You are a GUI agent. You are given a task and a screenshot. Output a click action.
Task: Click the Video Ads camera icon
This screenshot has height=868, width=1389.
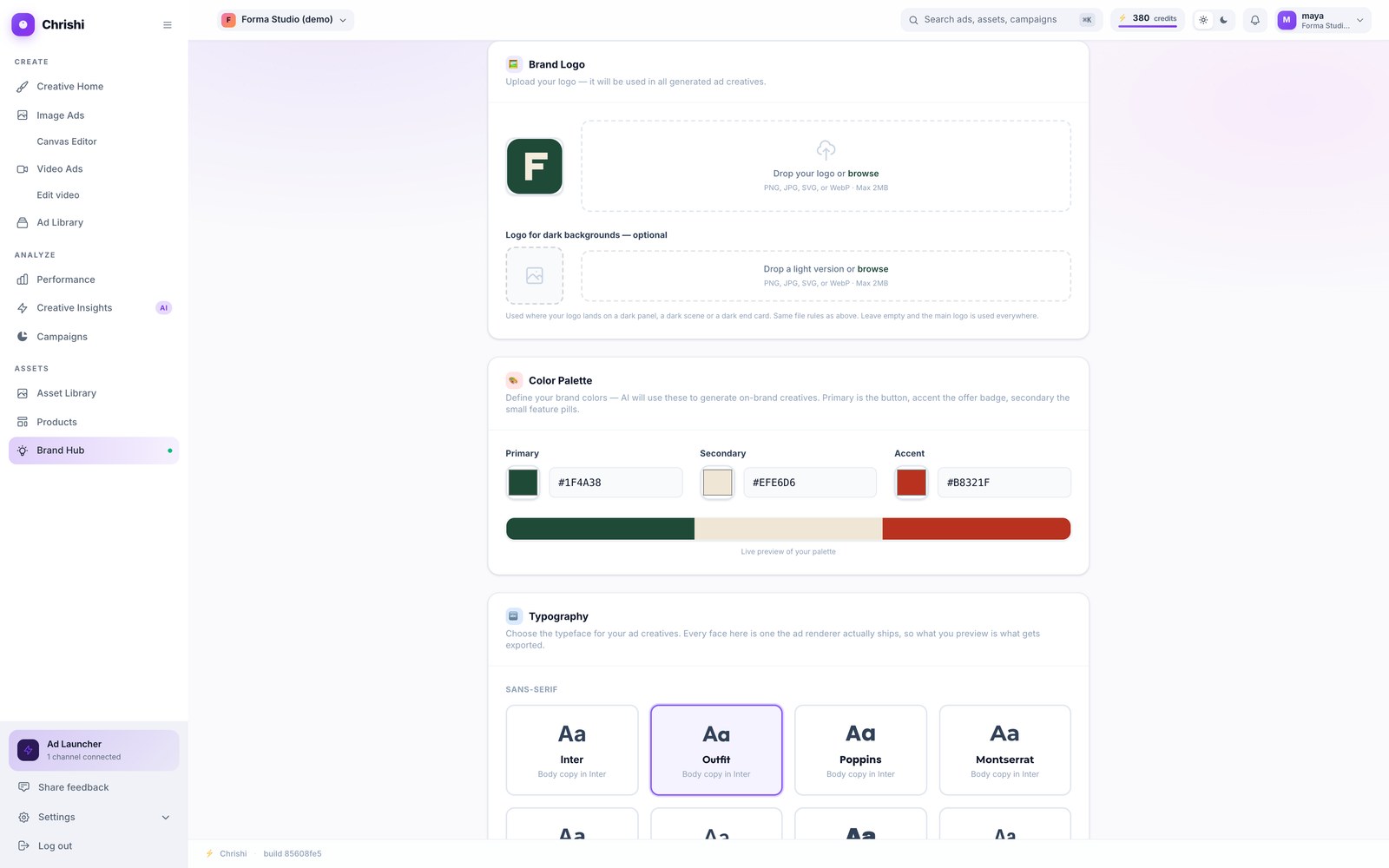pos(23,169)
